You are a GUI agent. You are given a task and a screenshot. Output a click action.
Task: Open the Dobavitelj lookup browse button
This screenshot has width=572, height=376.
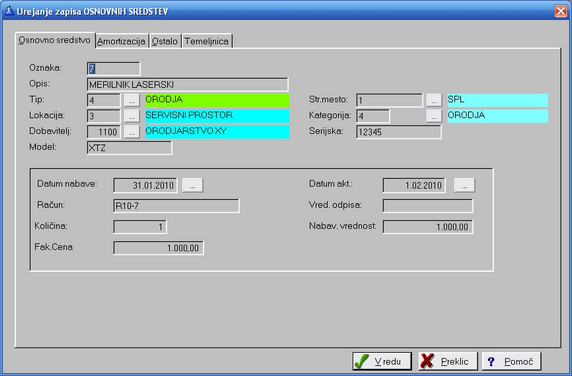132,132
